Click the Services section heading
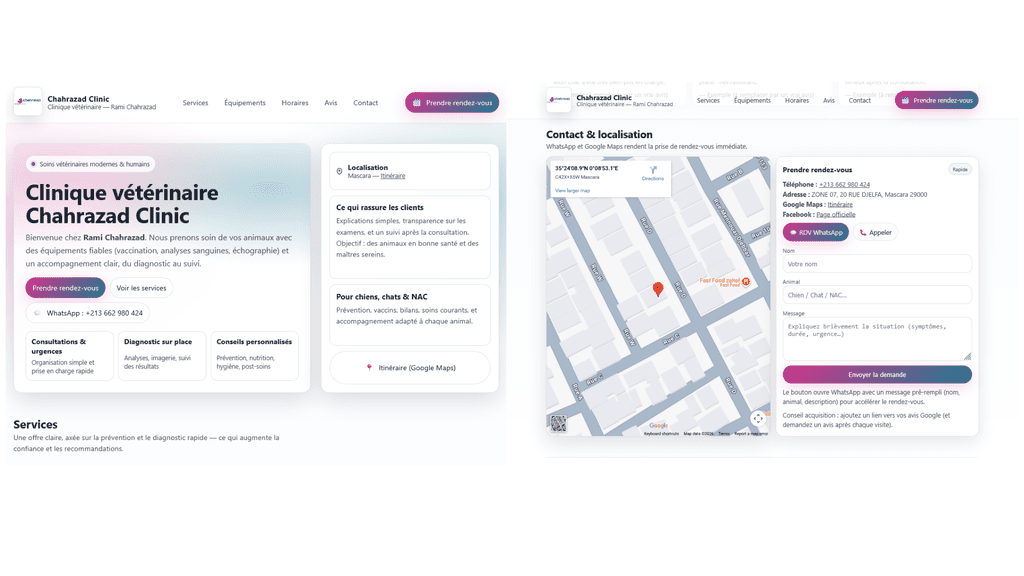The height and width of the screenshot is (576, 1024). (x=35, y=424)
